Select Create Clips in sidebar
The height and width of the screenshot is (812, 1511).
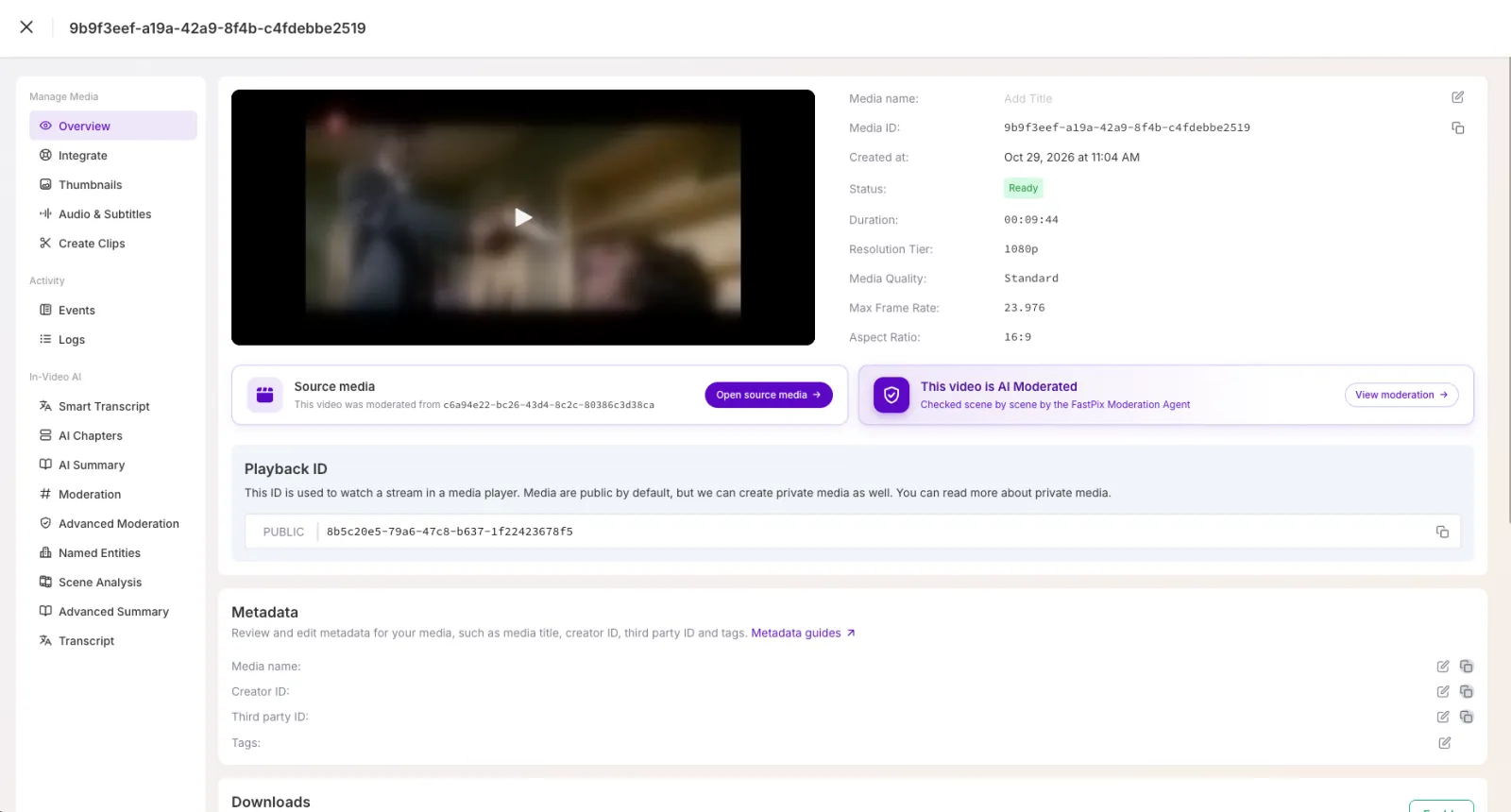click(113, 243)
